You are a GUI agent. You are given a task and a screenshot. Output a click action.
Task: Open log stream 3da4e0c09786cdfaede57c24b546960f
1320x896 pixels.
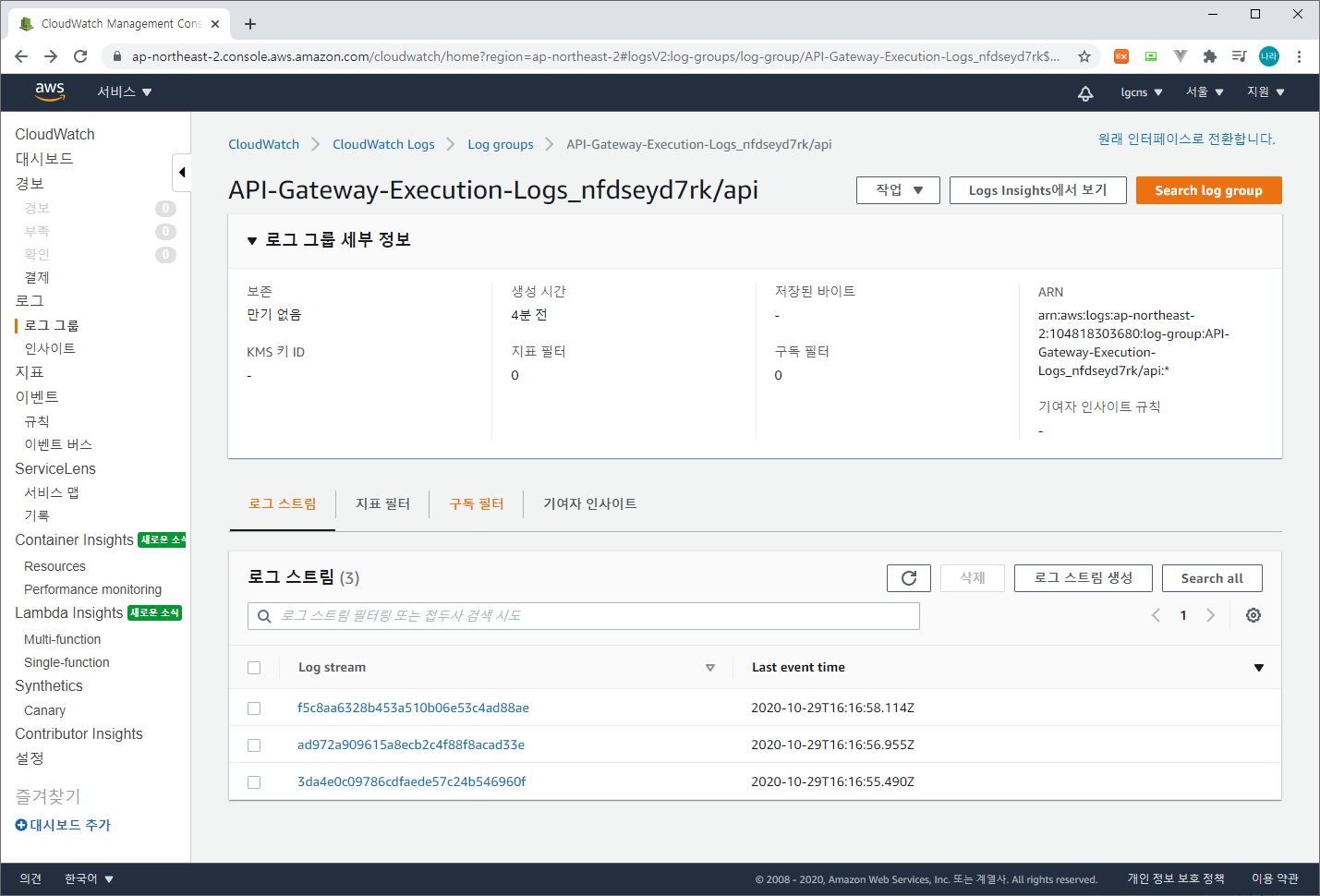click(411, 781)
